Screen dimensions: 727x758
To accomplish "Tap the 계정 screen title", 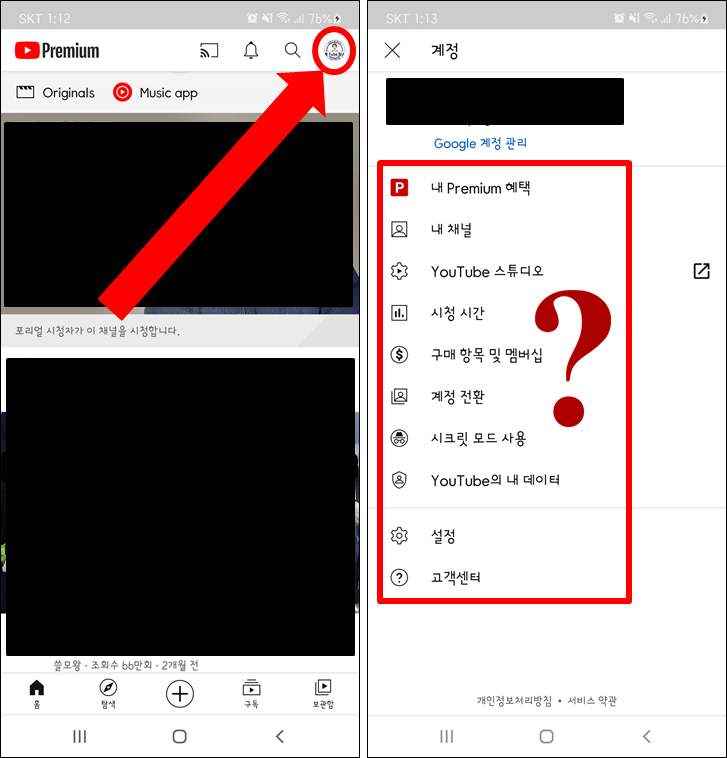I will 445,50.
